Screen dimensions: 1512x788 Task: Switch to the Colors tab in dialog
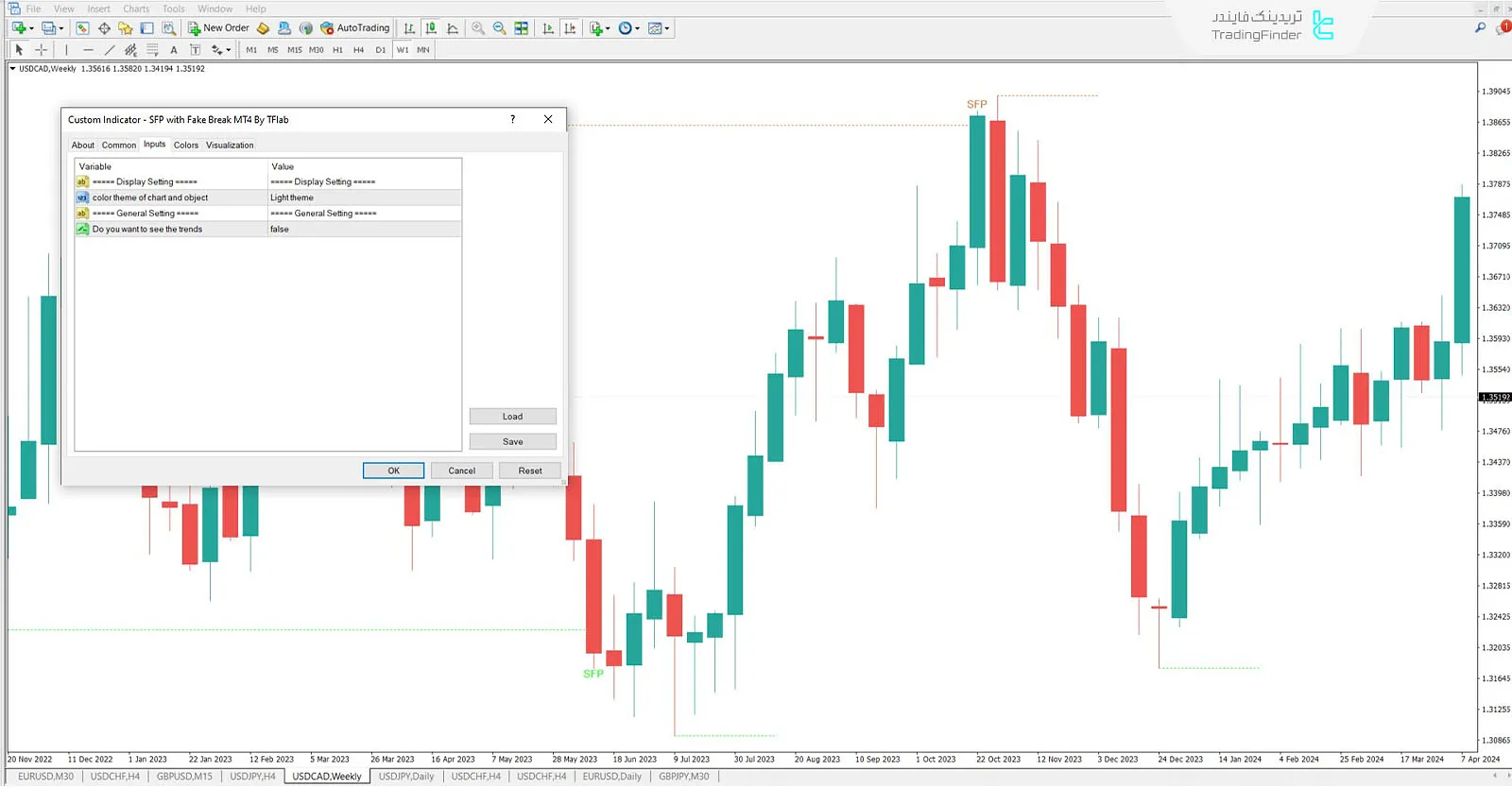[x=186, y=146]
